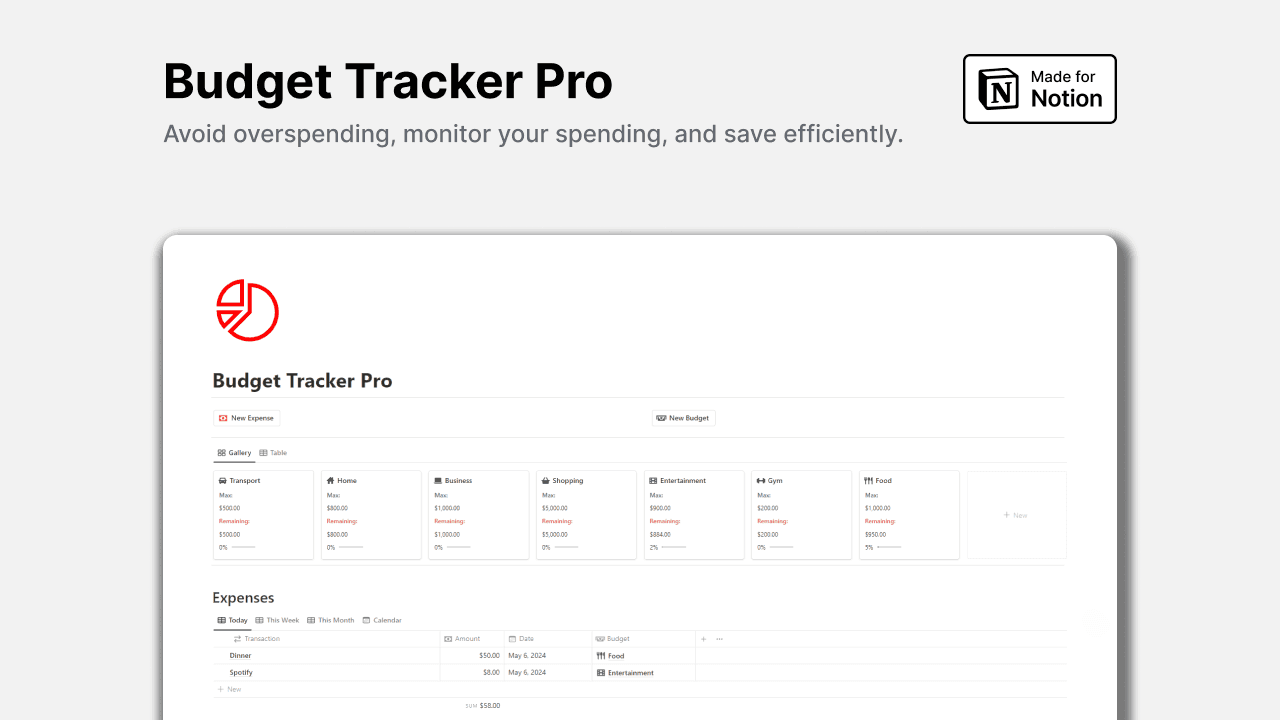1280x720 pixels.
Task: Open the This Week expenses view
Action: point(277,620)
